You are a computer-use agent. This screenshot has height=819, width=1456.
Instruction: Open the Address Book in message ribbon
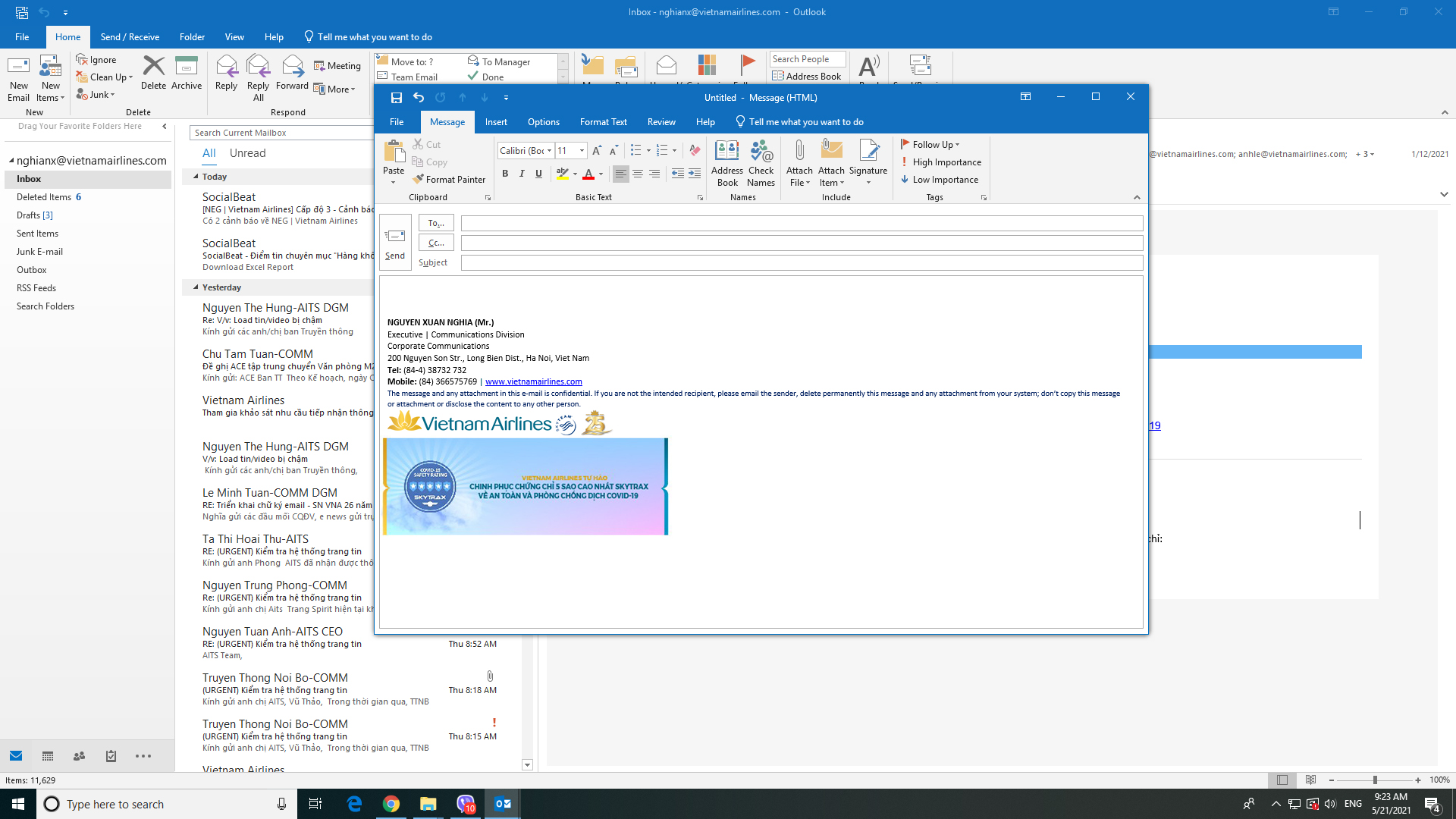726,163
